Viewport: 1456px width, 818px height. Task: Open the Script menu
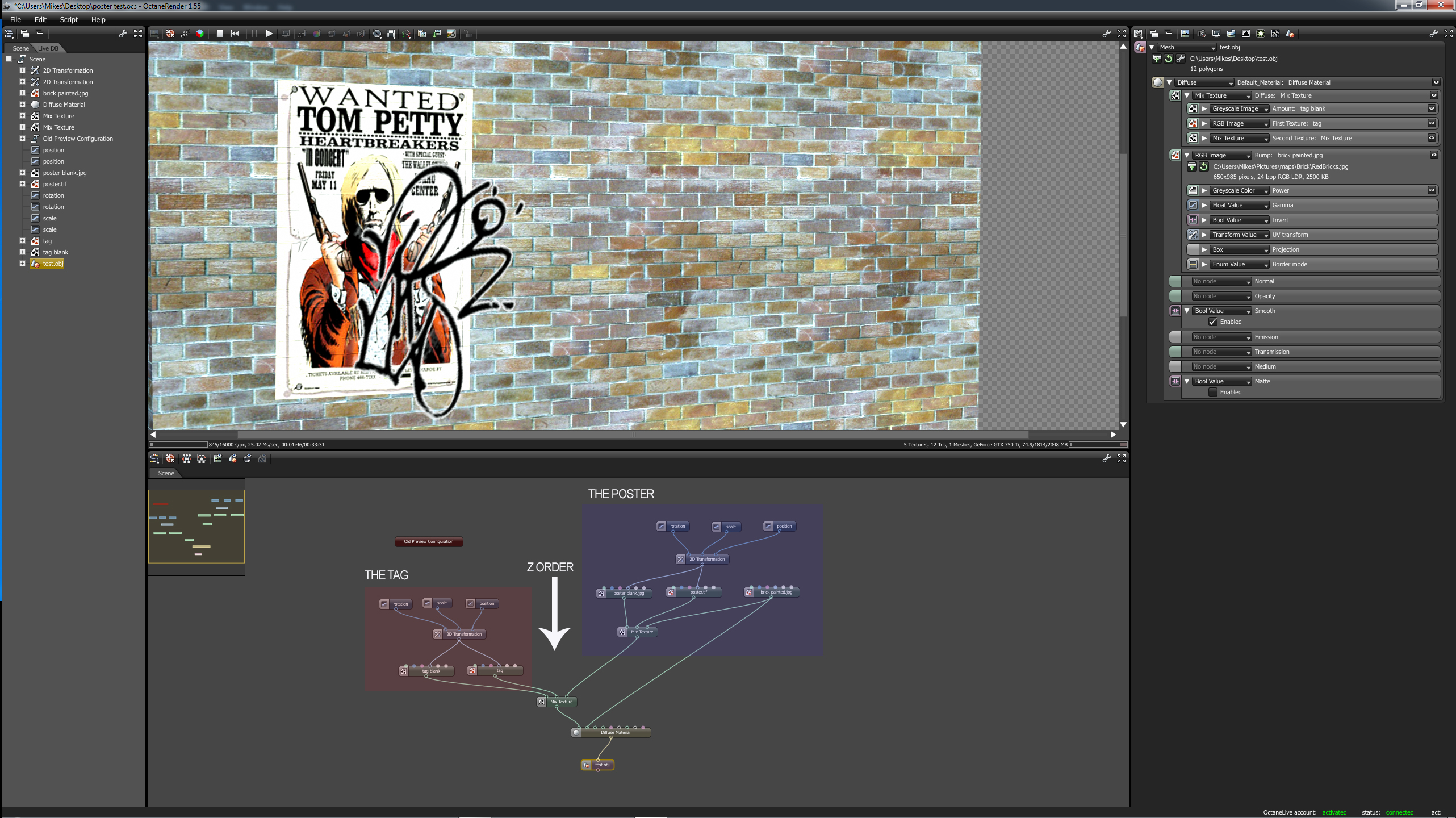(x=69, y=19)
